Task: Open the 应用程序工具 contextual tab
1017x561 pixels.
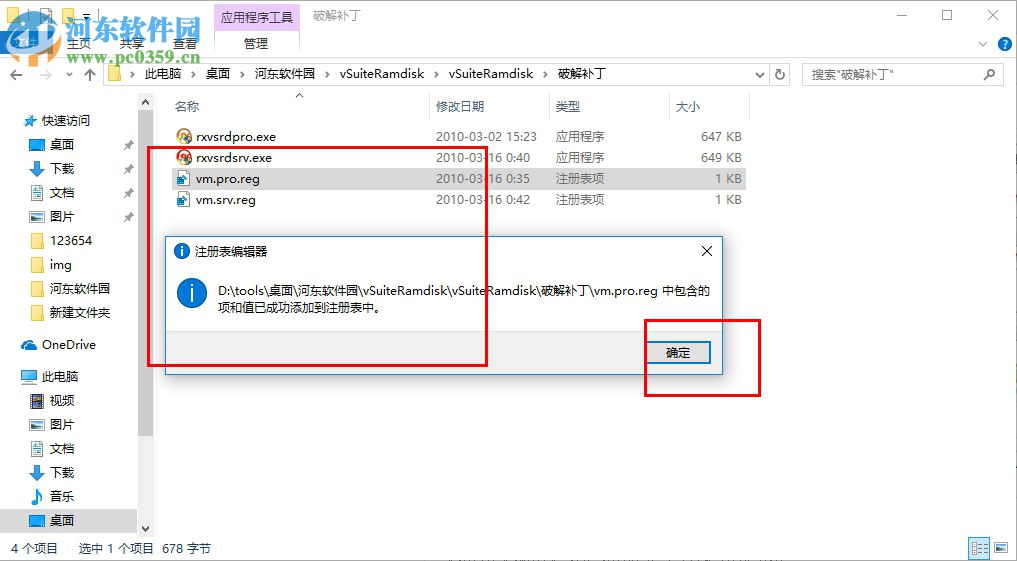Action: [x=257, y=17]
